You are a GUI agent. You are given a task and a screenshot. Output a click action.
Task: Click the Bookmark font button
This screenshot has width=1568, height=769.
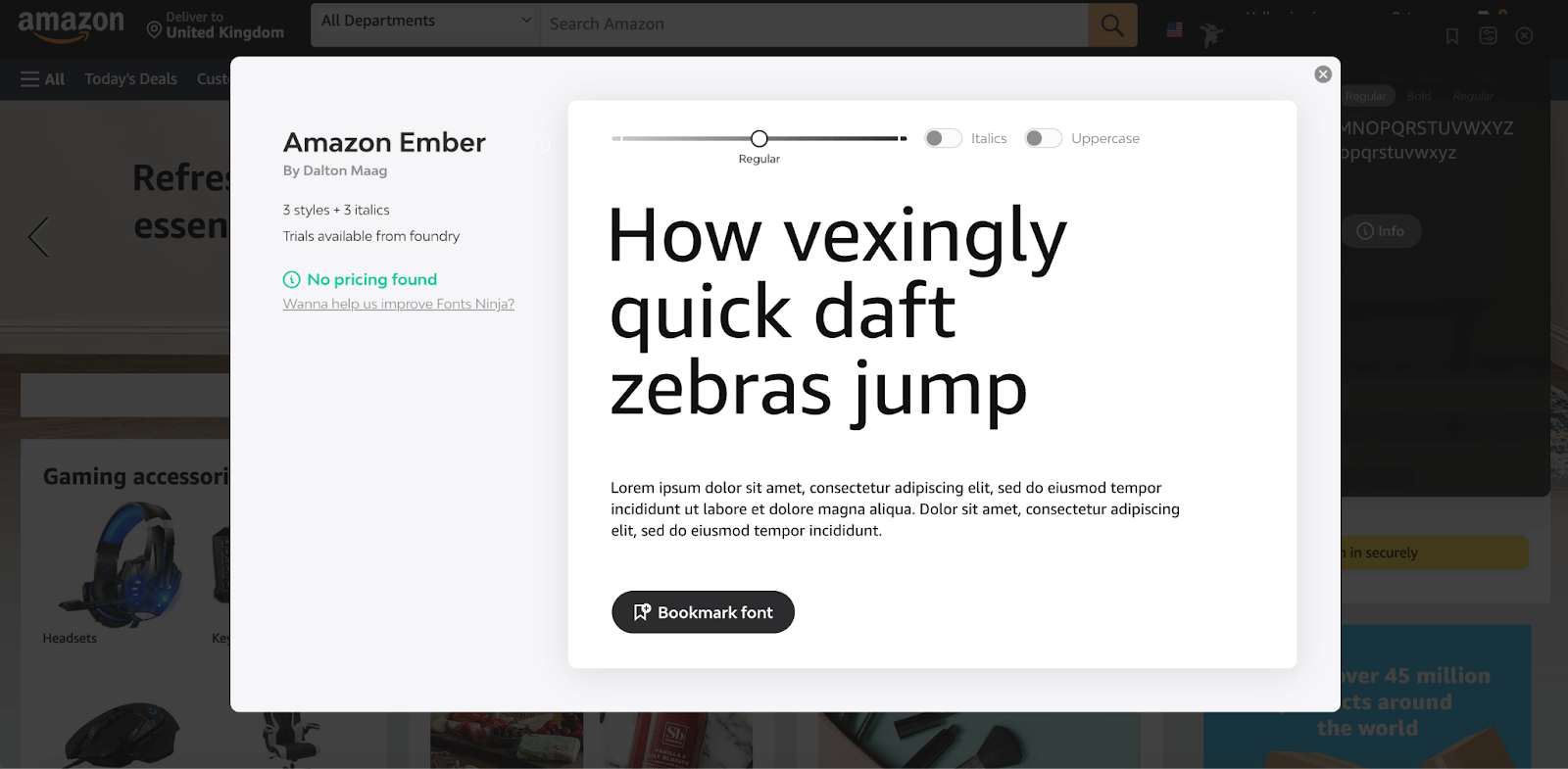point(703,612)
